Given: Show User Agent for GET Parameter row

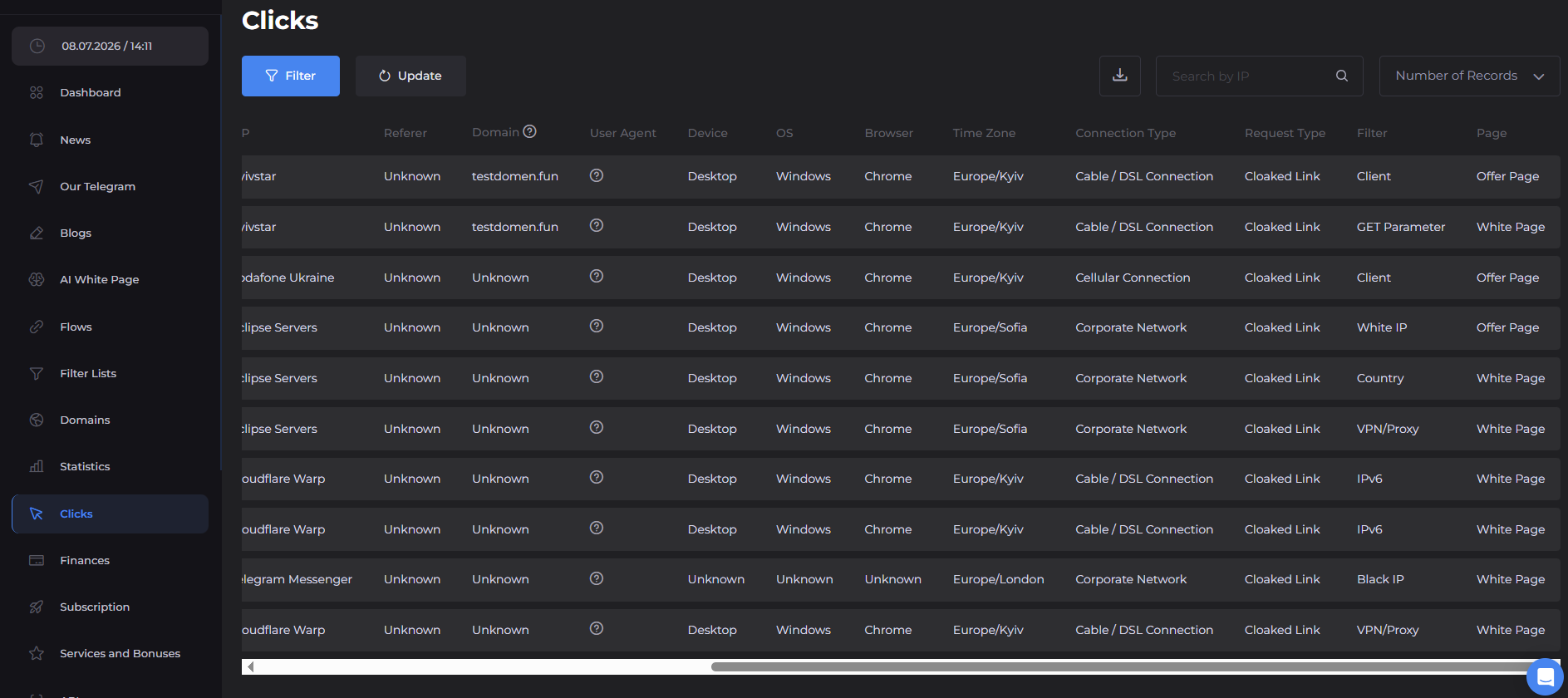Looking at the screenshot, I should [x=597, y=225].
